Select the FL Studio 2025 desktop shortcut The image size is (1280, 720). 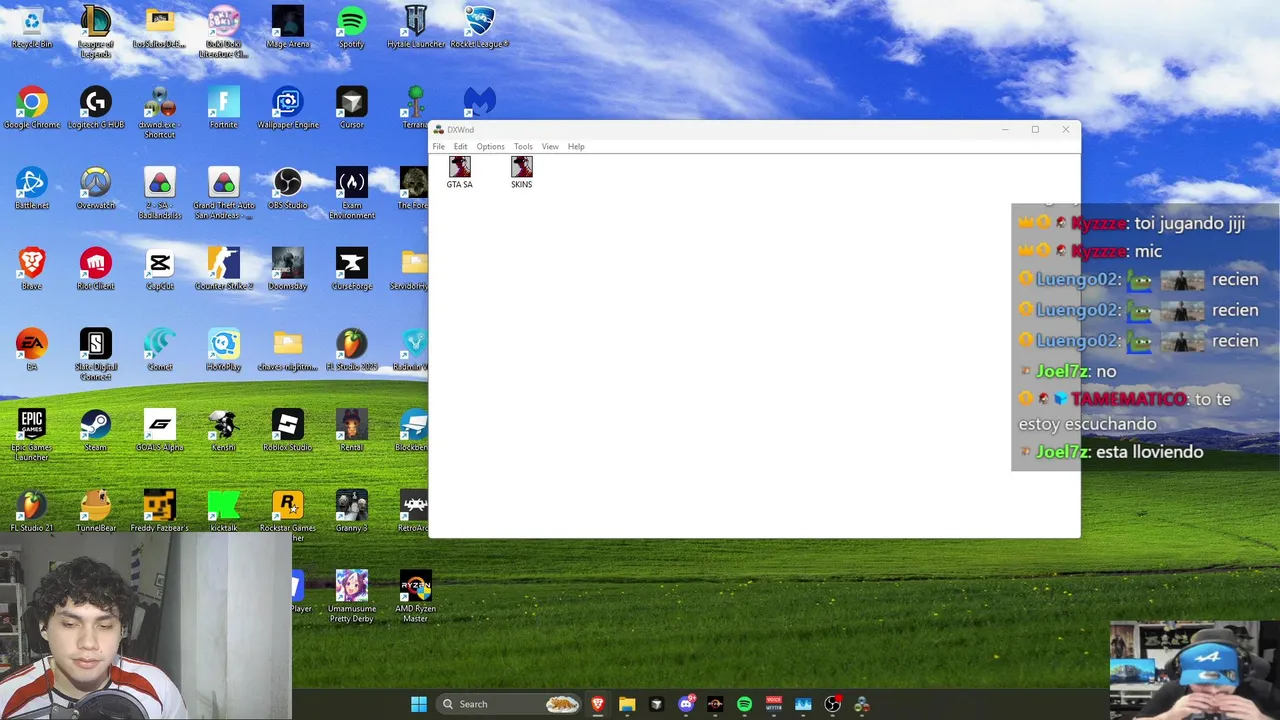pos(352,349)
